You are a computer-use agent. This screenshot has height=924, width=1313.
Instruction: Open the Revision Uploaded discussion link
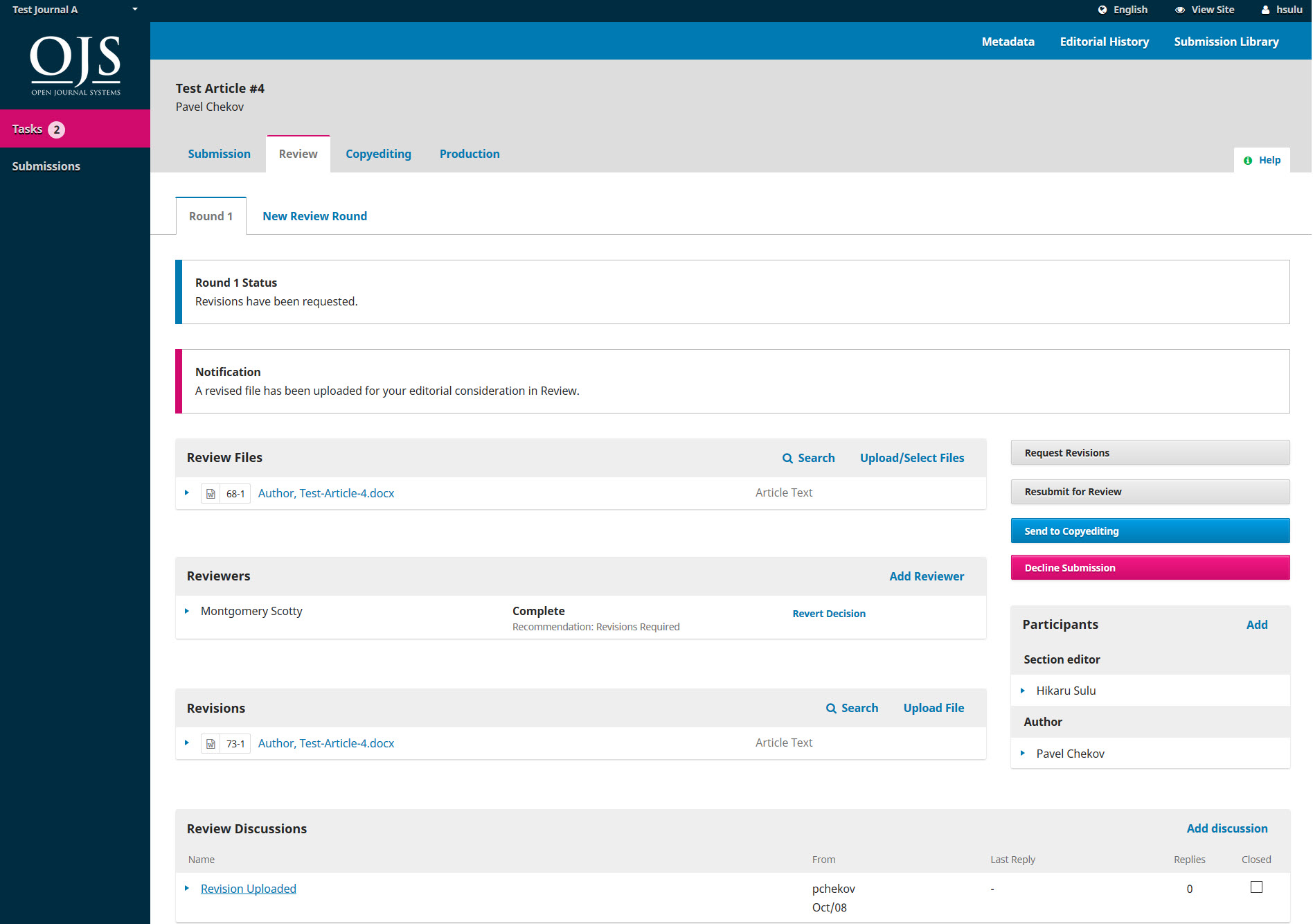coord(248,889)
